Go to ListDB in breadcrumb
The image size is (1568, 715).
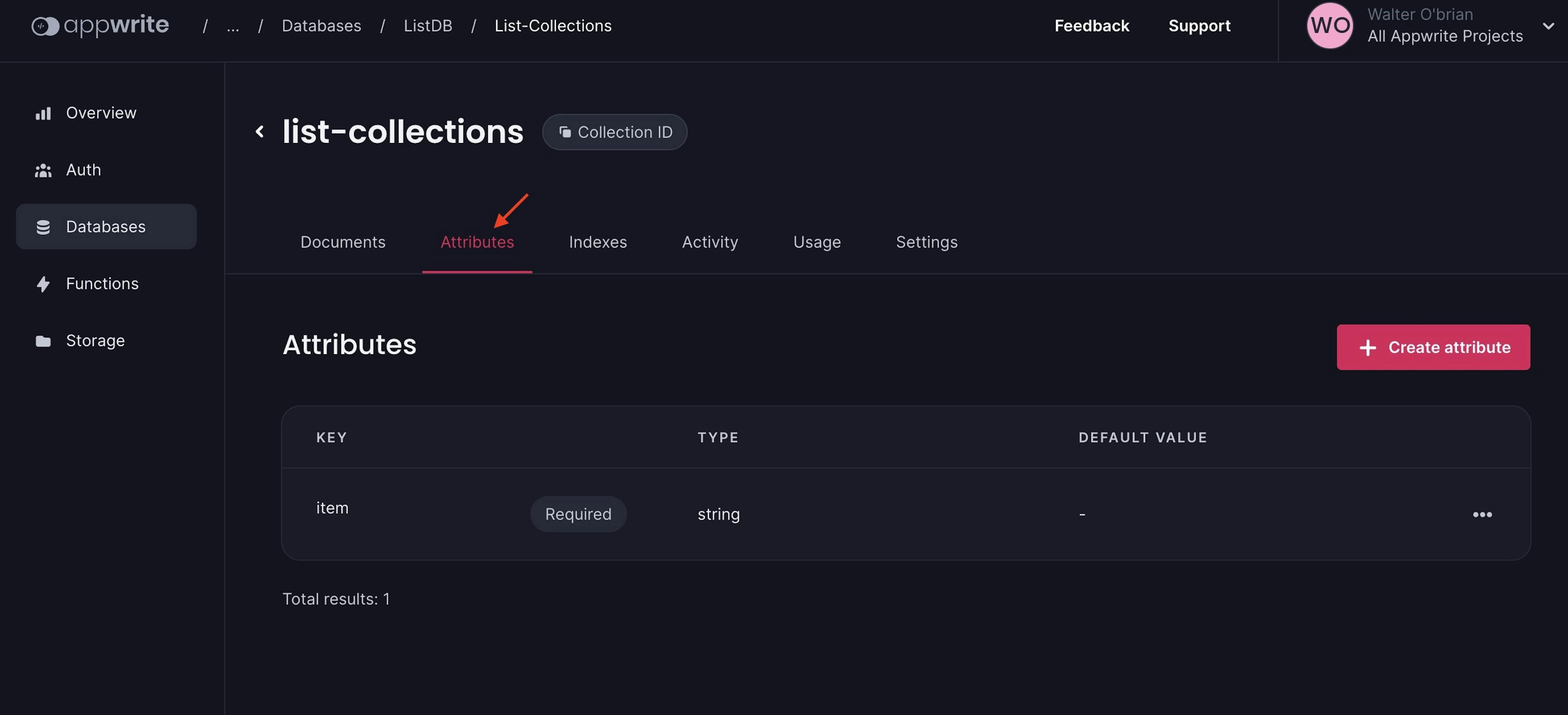point(428,26)
